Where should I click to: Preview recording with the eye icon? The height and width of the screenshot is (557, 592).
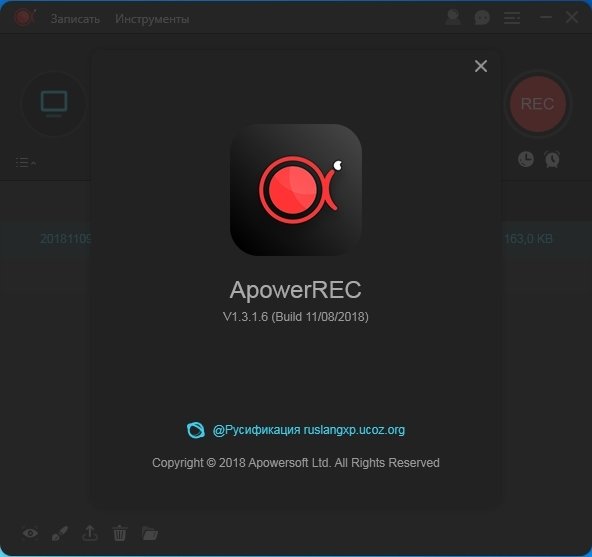pyautogui.click(x=30, y=533)
